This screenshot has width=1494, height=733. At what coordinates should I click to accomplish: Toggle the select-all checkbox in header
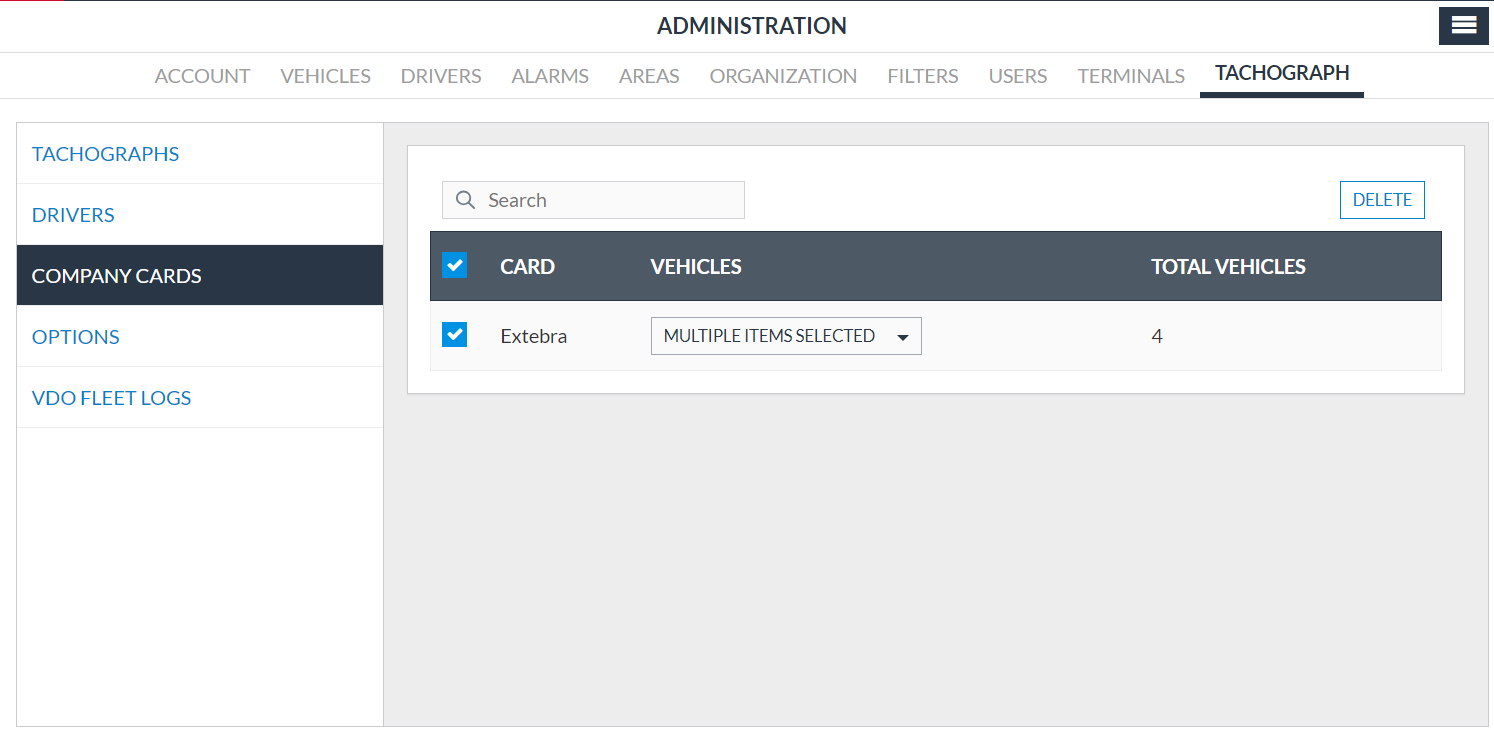point(454,265)
